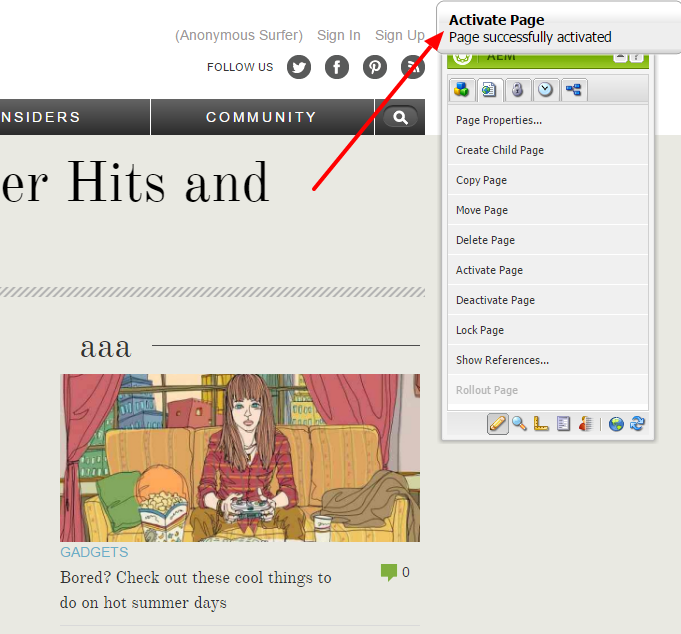681x634 pixels.
Task: Choose Create Child Page
Action: 500,150
